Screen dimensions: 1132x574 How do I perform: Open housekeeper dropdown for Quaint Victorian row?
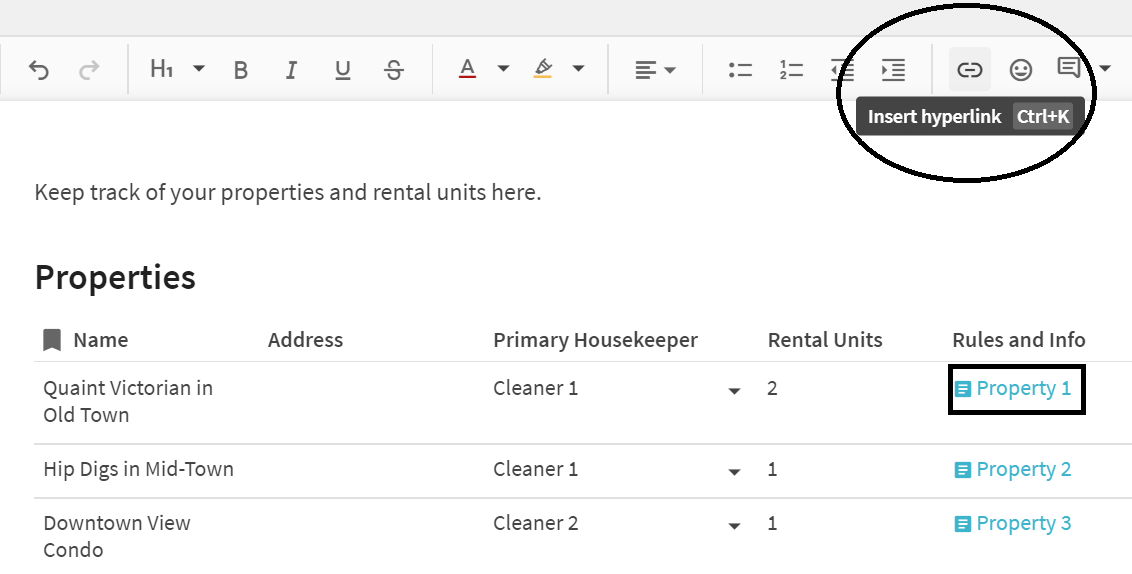734,391
